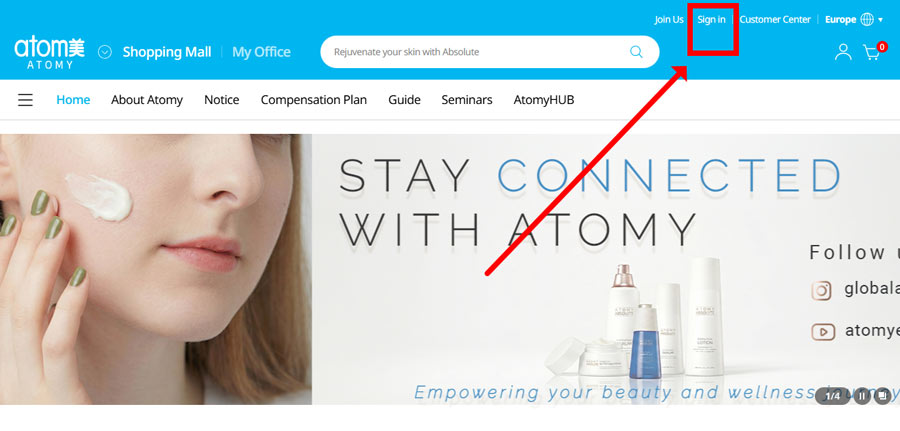Click the globe region icon
This screenshot has height=431, width=900.
coord(867,19)
